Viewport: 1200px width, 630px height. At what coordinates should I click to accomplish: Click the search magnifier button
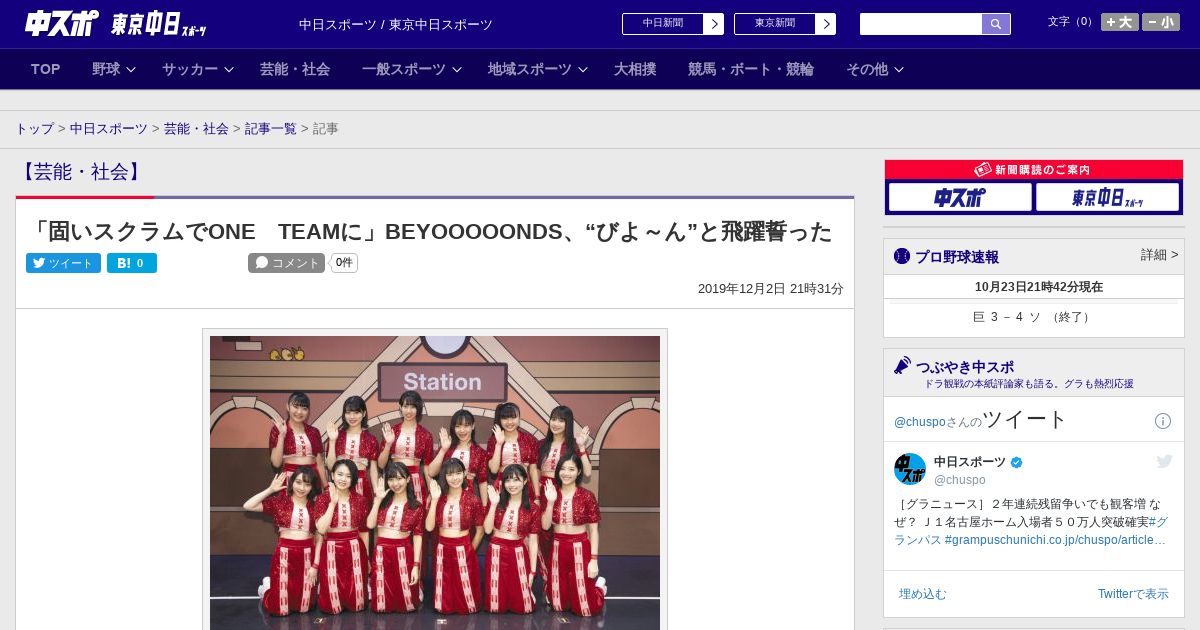coord(996,24)
